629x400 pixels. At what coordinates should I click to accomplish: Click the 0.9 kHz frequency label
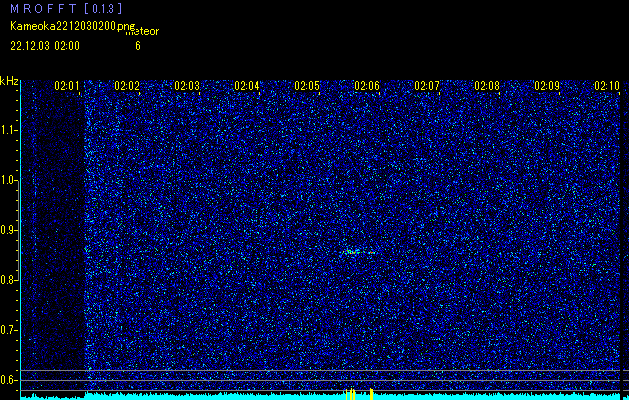pyautogui.click(x=8, y=230)
